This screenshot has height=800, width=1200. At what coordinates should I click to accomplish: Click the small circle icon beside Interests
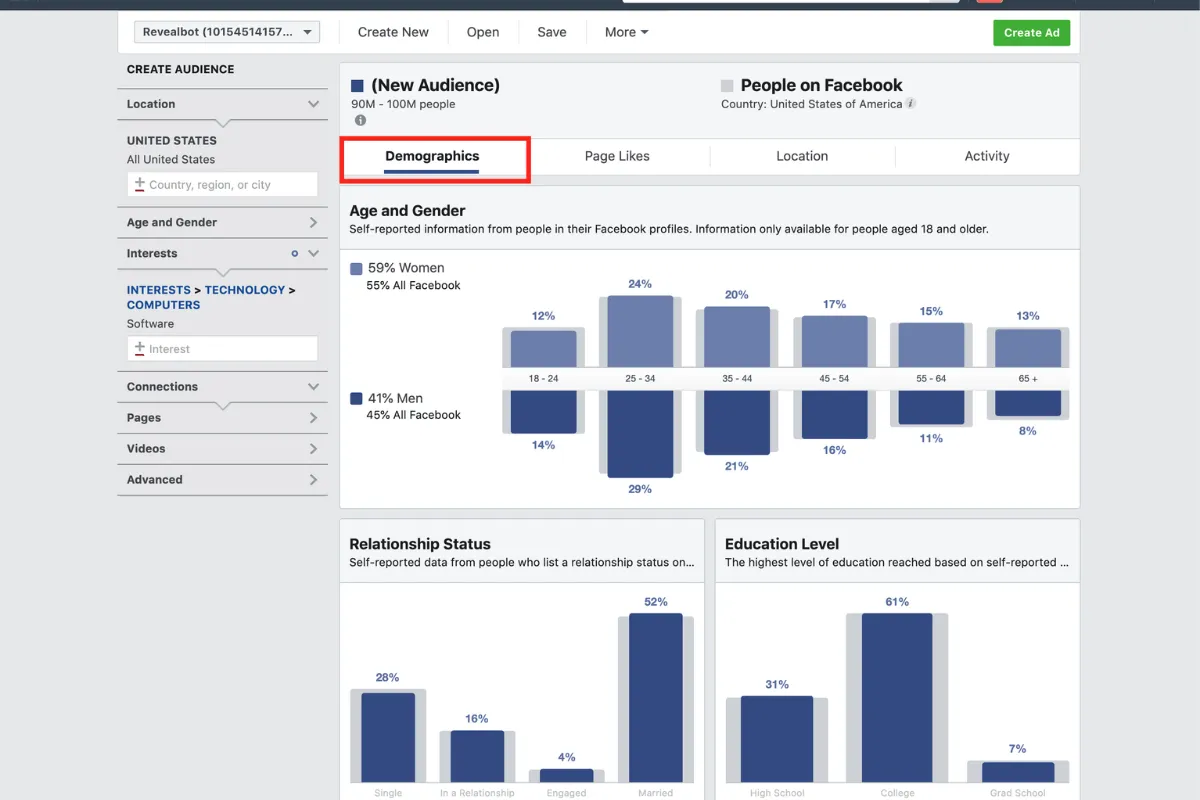point(294,254)
